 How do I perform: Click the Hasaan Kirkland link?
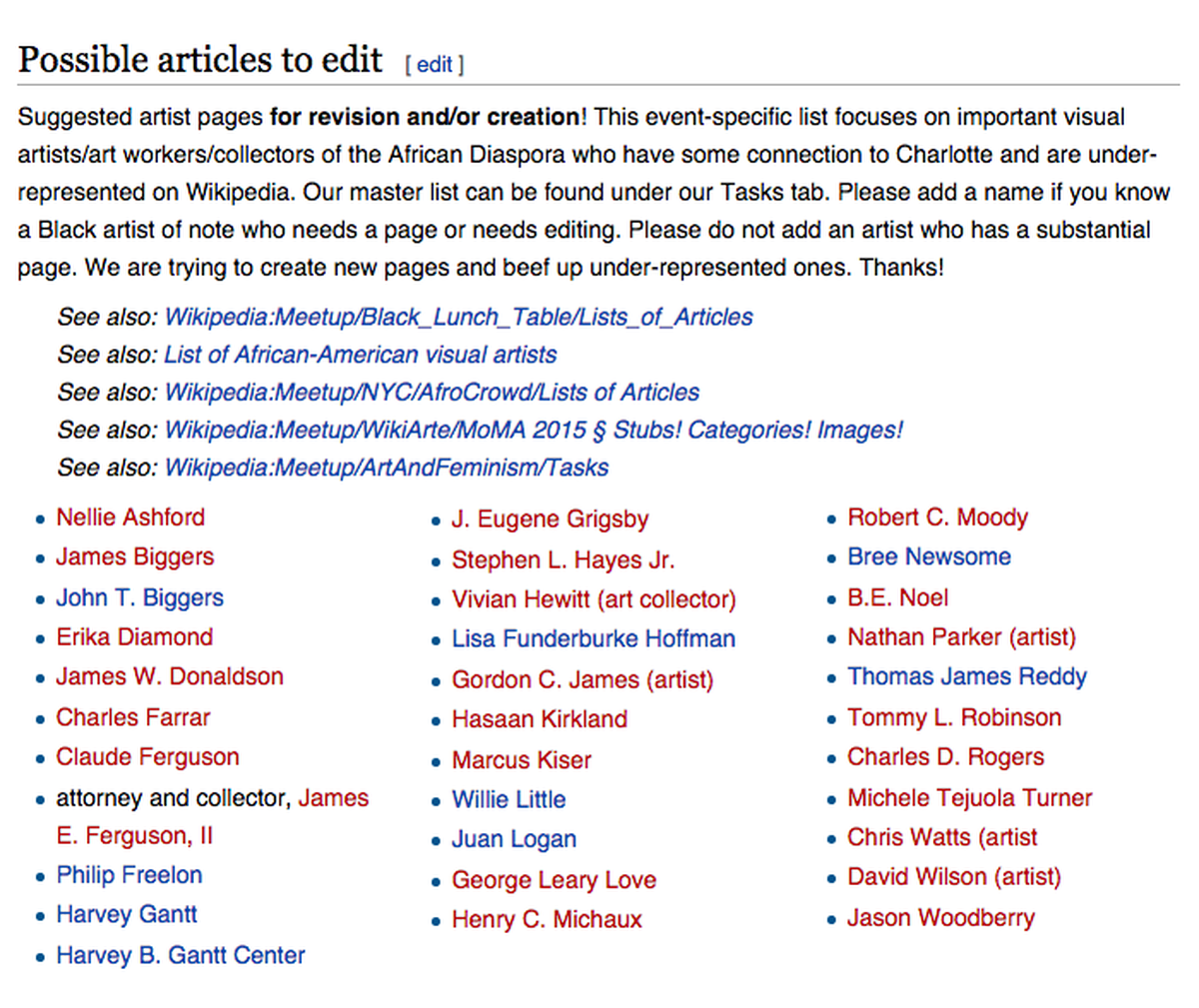pyautogui.click(x=540, y=719)
